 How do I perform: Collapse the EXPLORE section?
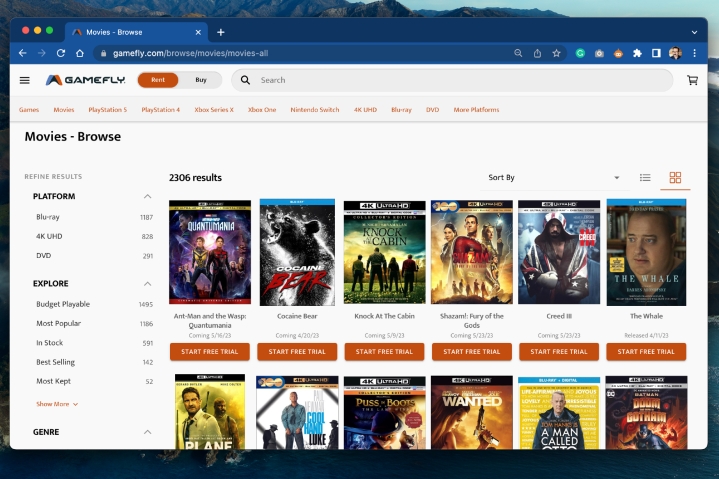(147, 284)
